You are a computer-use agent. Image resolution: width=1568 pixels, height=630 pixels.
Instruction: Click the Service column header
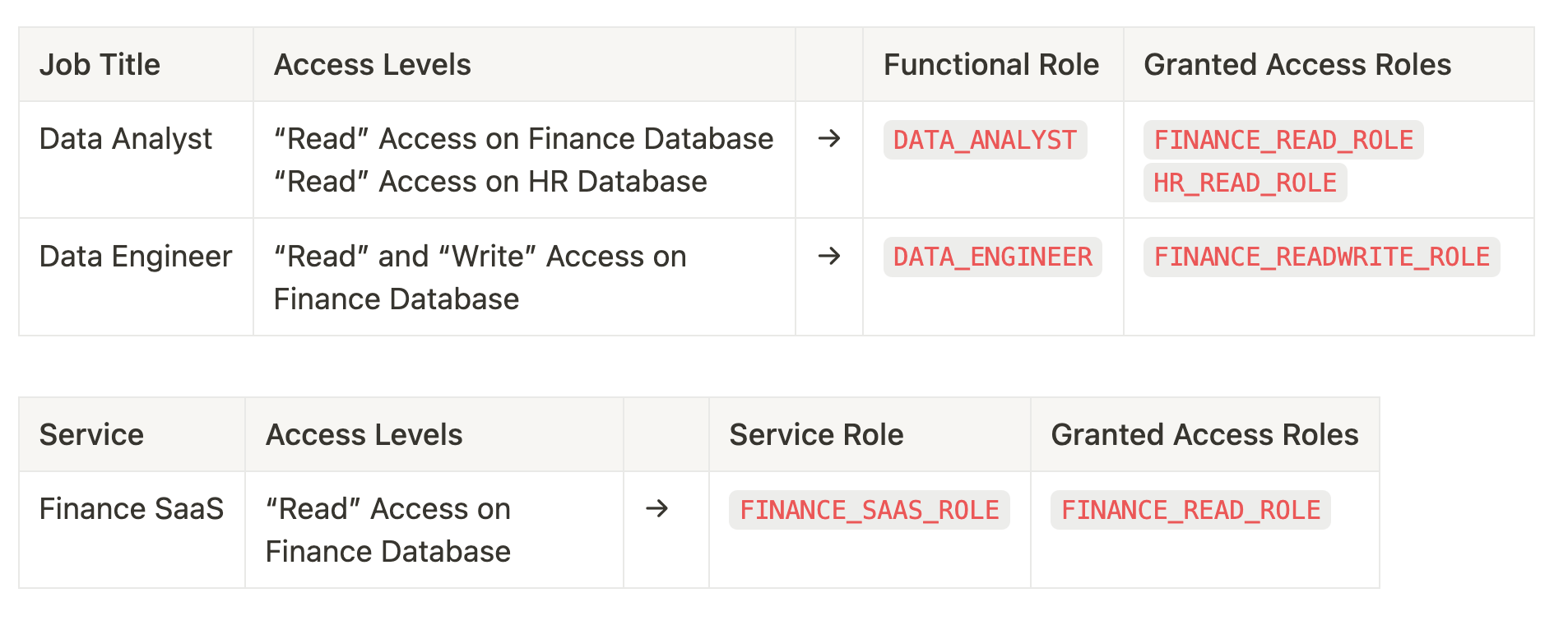click(91, 434)
